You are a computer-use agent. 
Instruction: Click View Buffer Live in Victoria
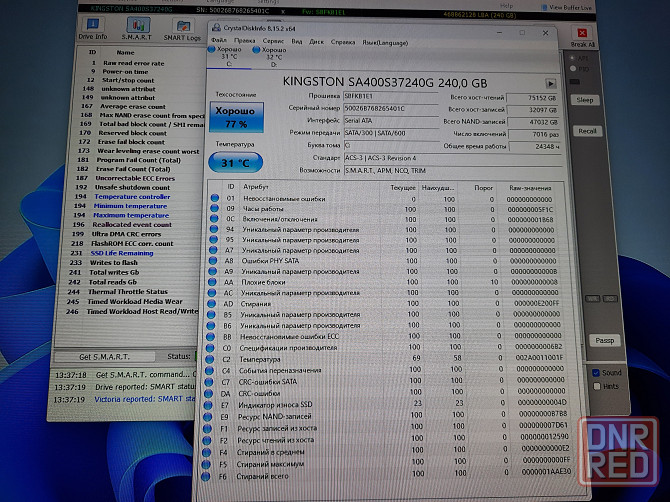pos(567,7)
